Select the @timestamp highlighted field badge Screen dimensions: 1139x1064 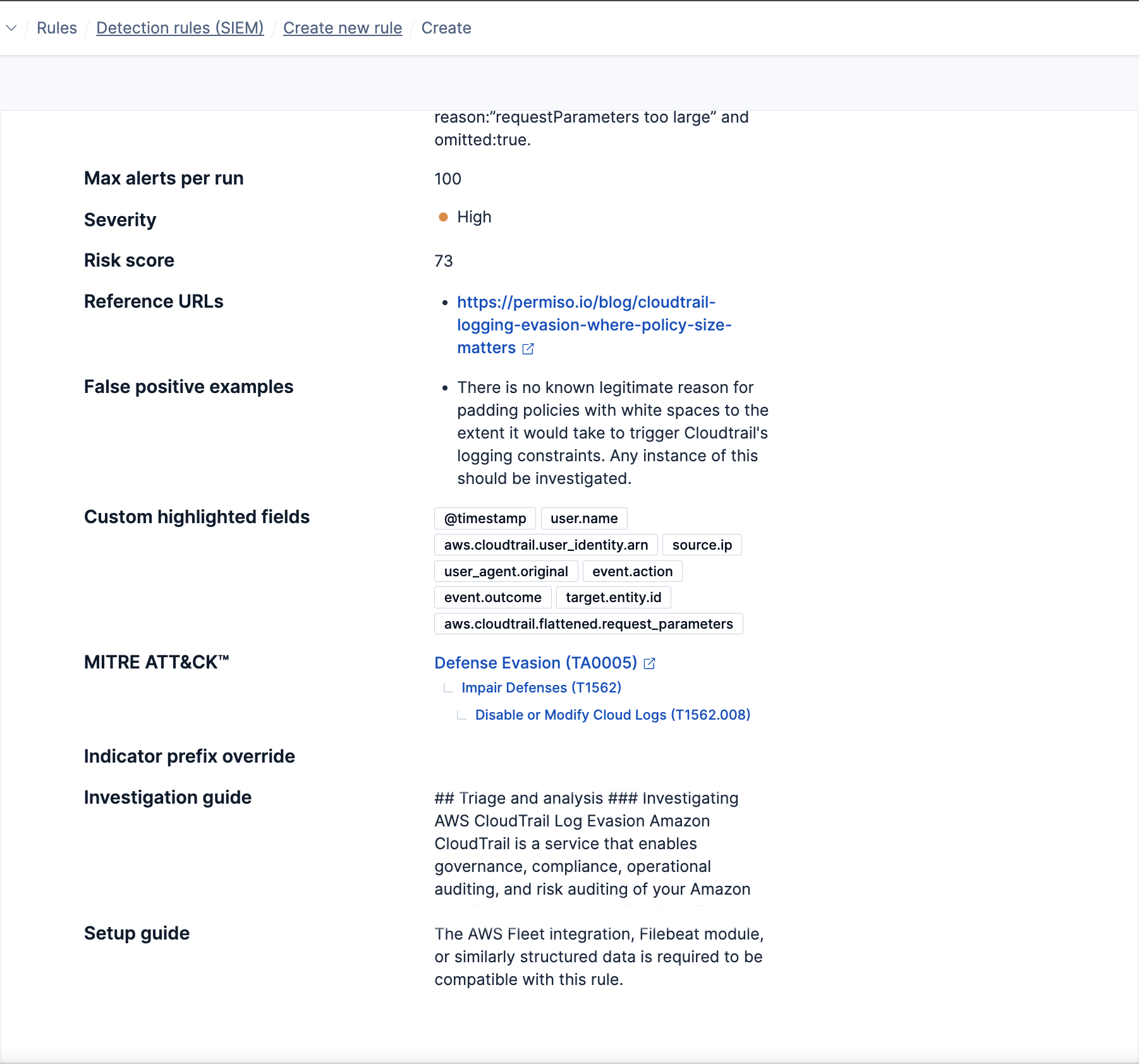(485, 519)
